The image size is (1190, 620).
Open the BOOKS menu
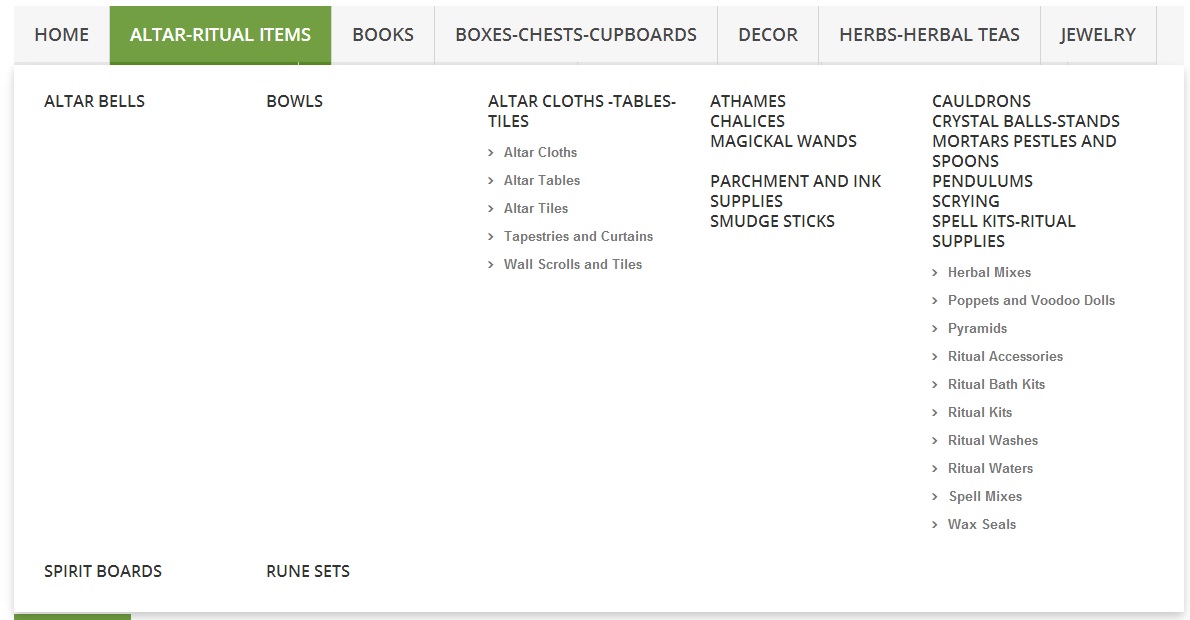382,35
